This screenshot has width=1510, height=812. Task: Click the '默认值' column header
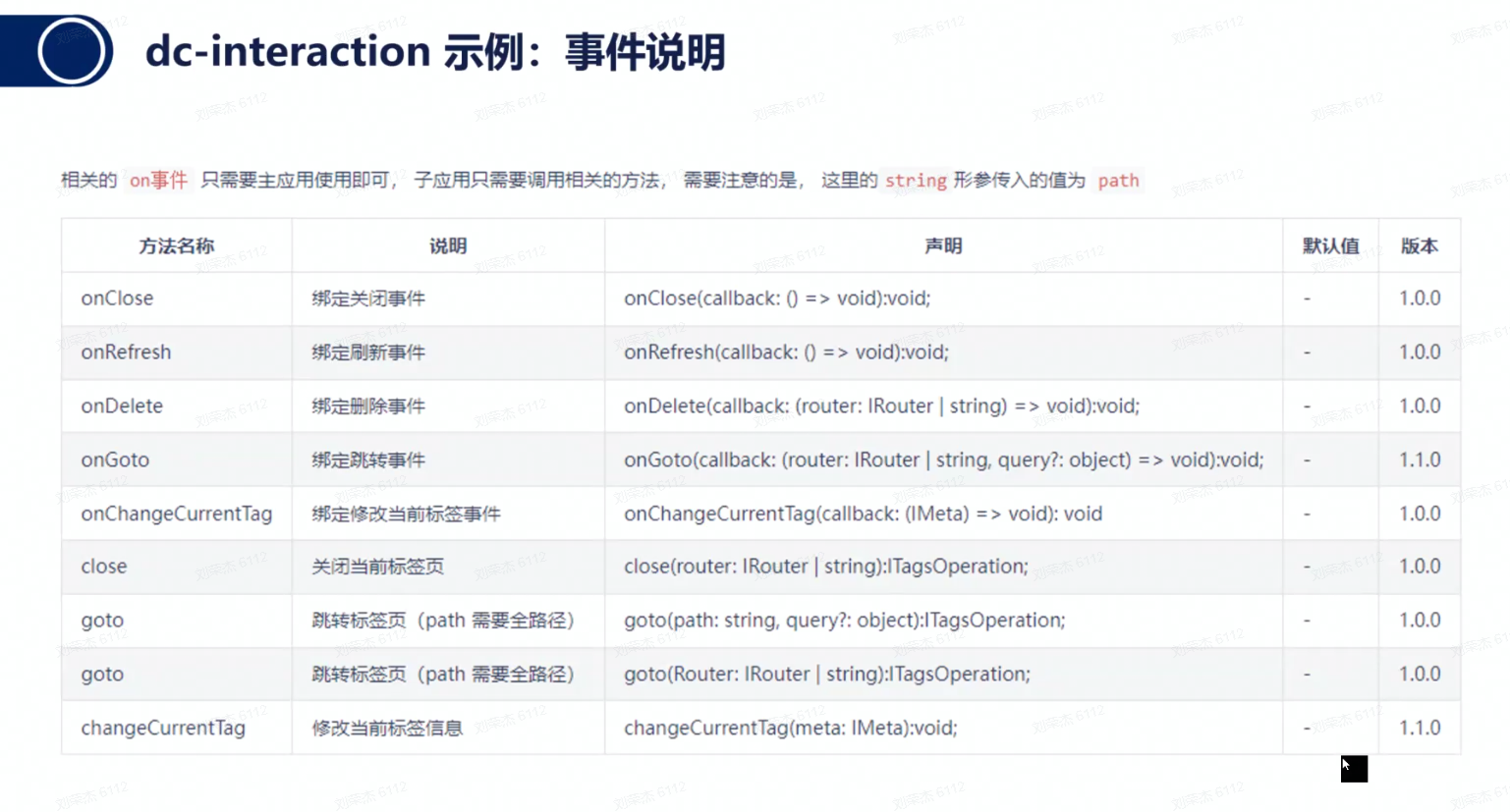pyautogui.click(x=1330, y=245)
